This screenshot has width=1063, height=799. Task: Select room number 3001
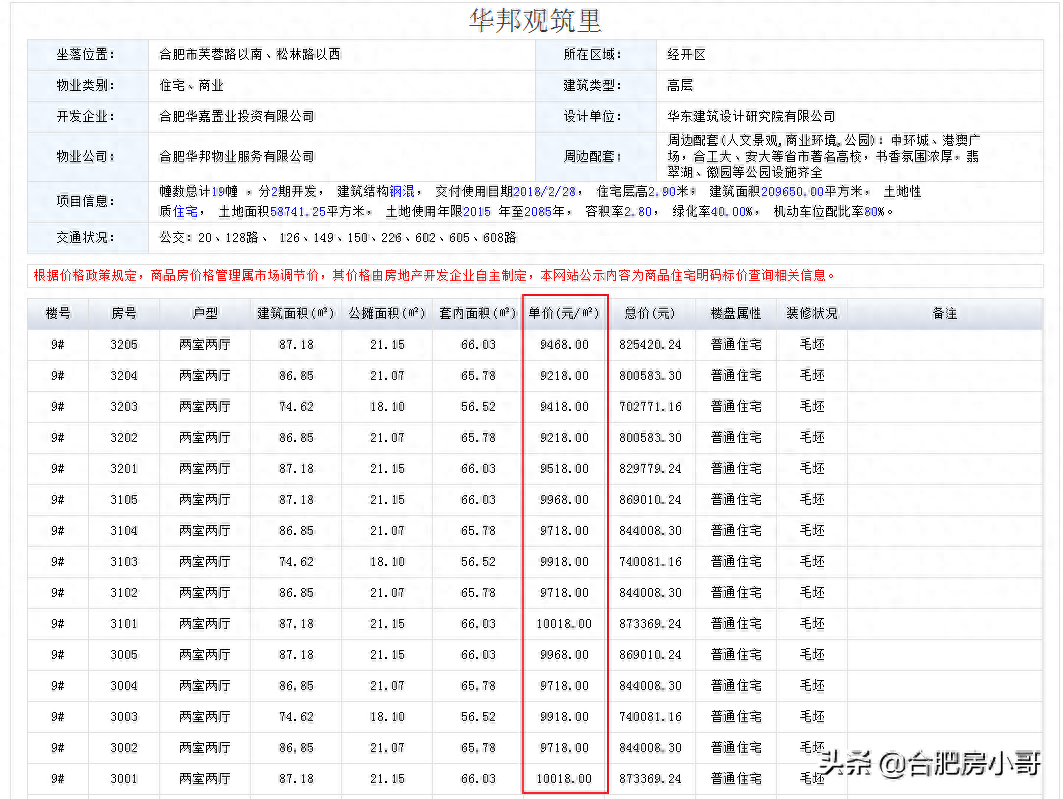(123, 779)
